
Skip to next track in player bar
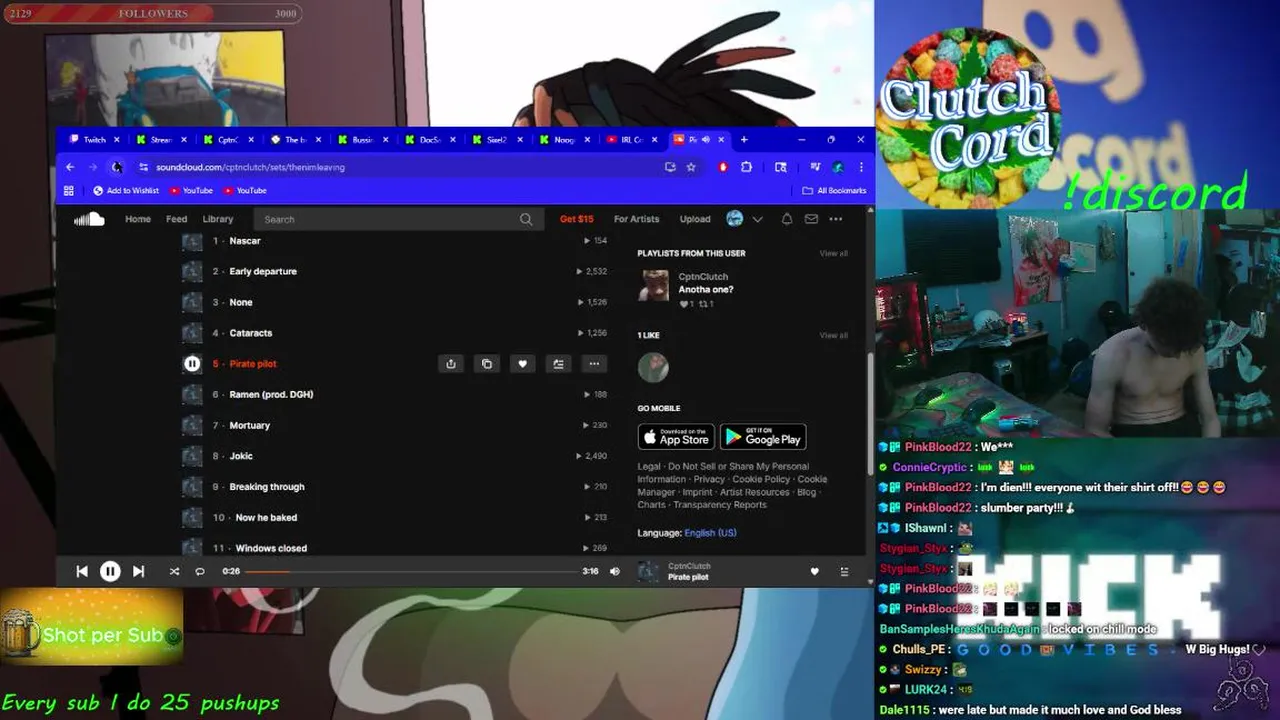click(139, 571)
